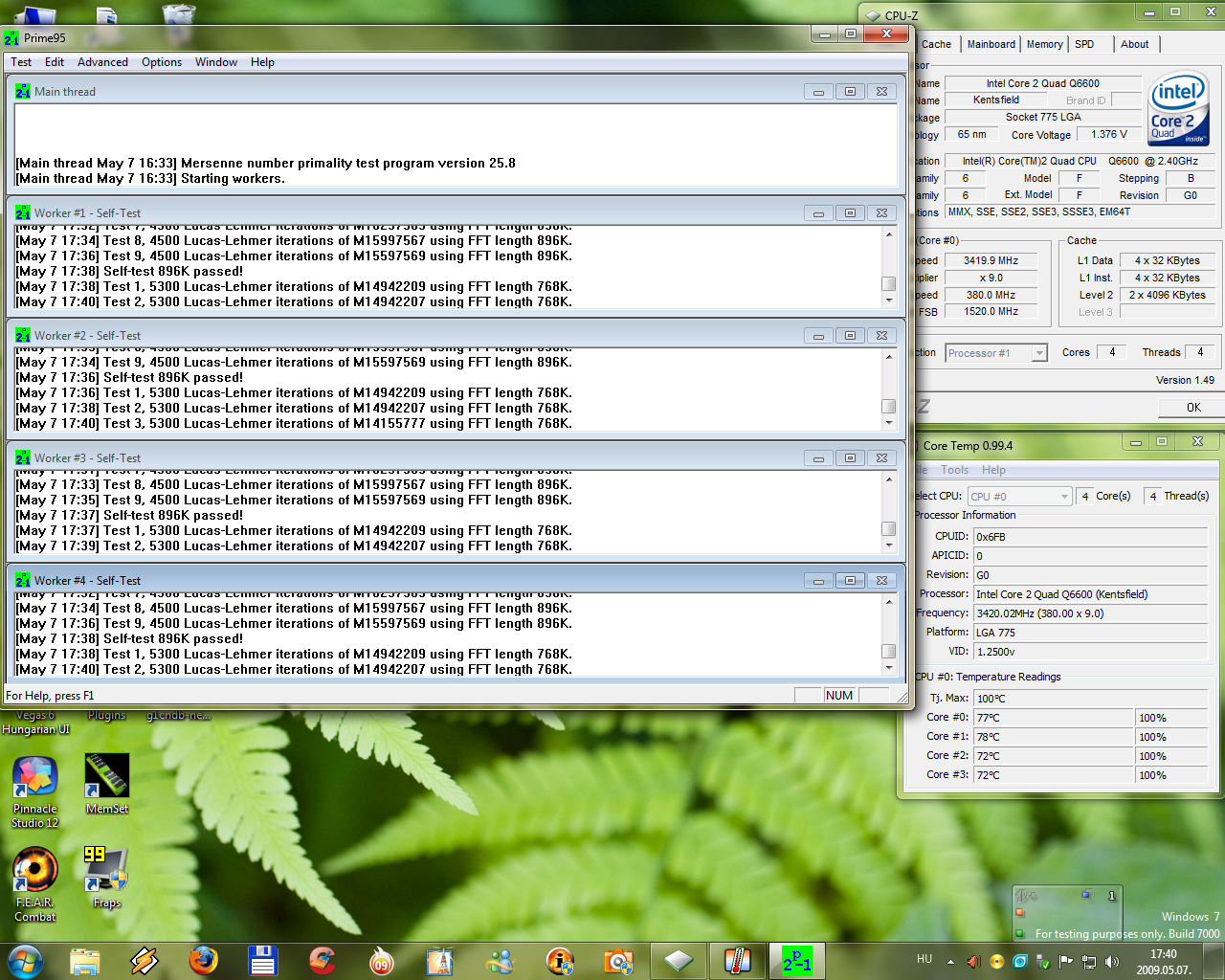This screenshot has width=1225, height=980.
Task: Click the Worker #3 Self-Test window icon
Action: [x=23, y=458]
